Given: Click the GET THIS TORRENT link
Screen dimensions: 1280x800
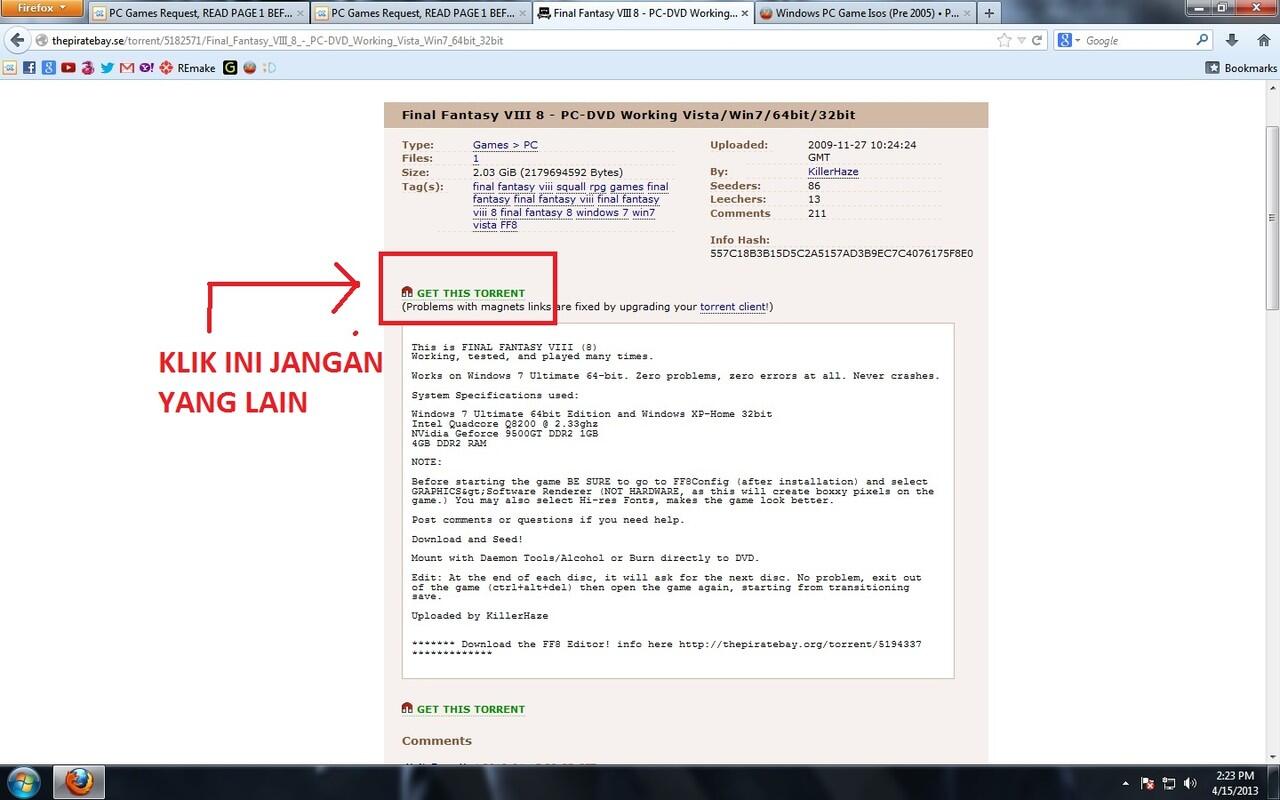Looking at the screenshot, I should tap(470, 293).
